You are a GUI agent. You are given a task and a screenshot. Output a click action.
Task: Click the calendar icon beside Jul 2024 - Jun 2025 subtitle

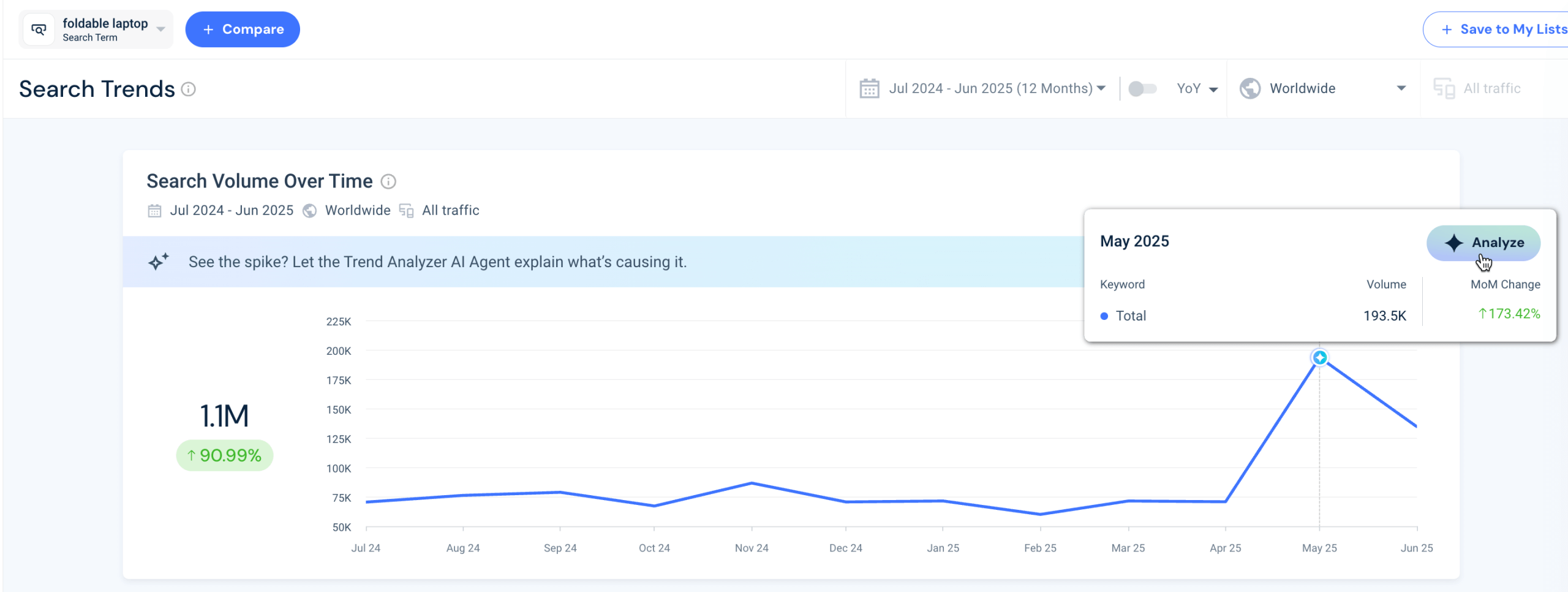pyautogui.click(x=154, y=210)
